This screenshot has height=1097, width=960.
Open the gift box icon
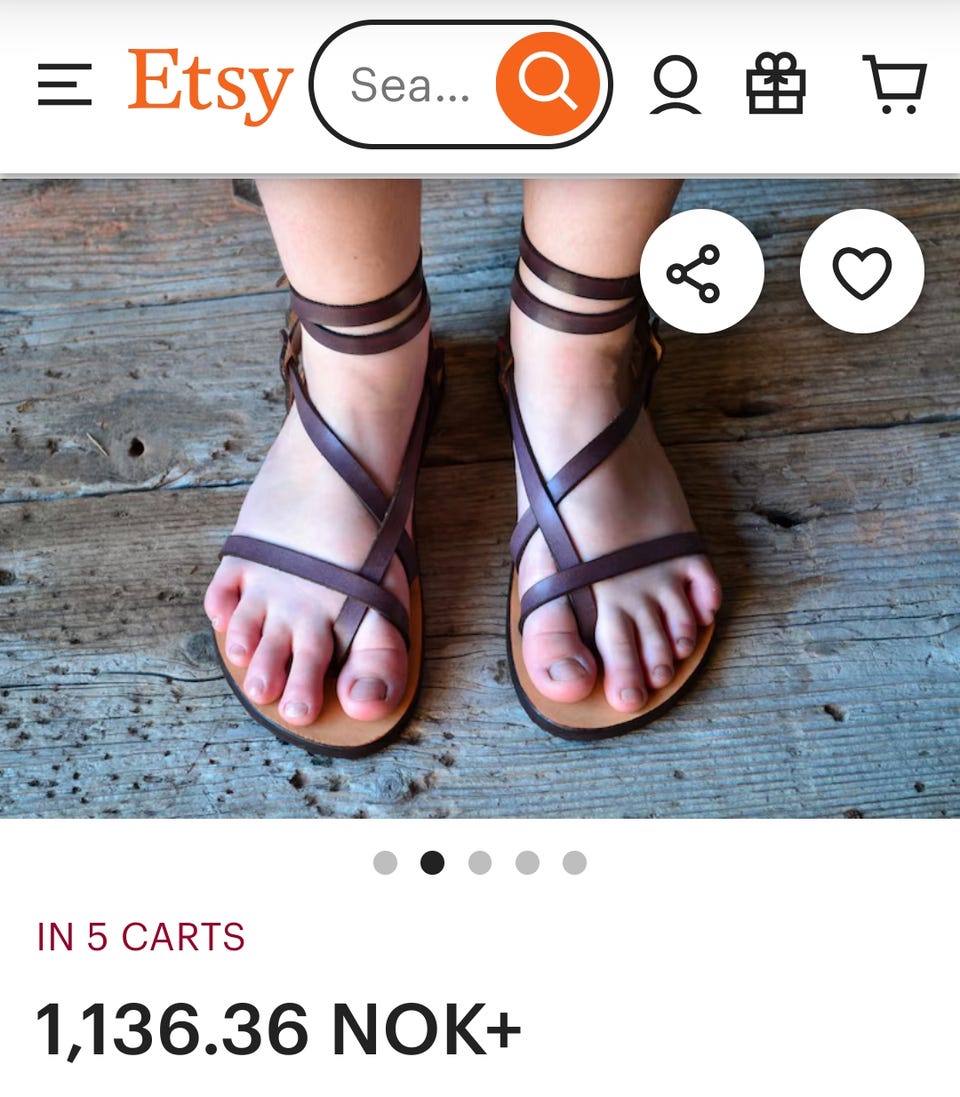tap(775, 83)
